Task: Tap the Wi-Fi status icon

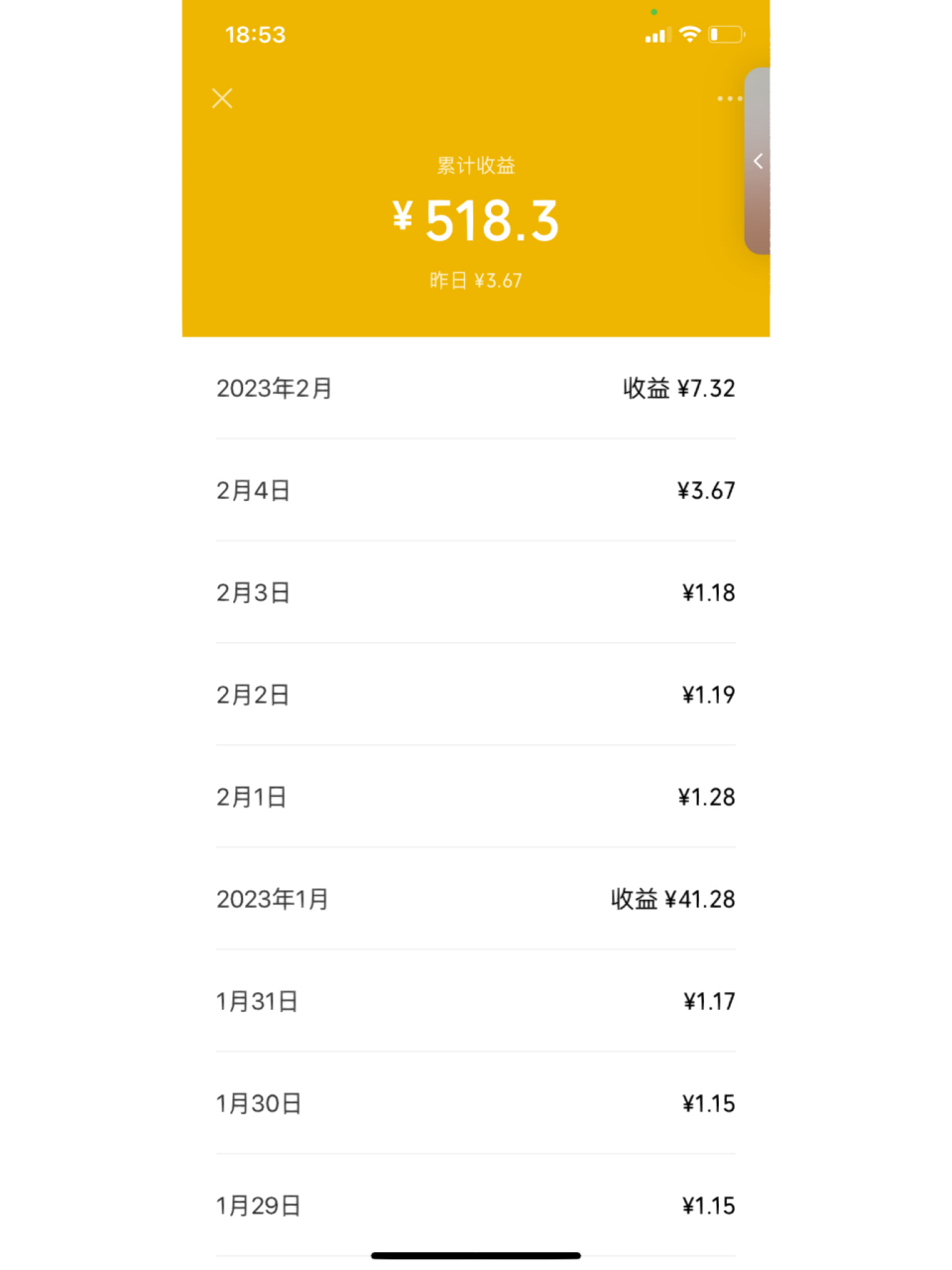Action: (690, 35)
